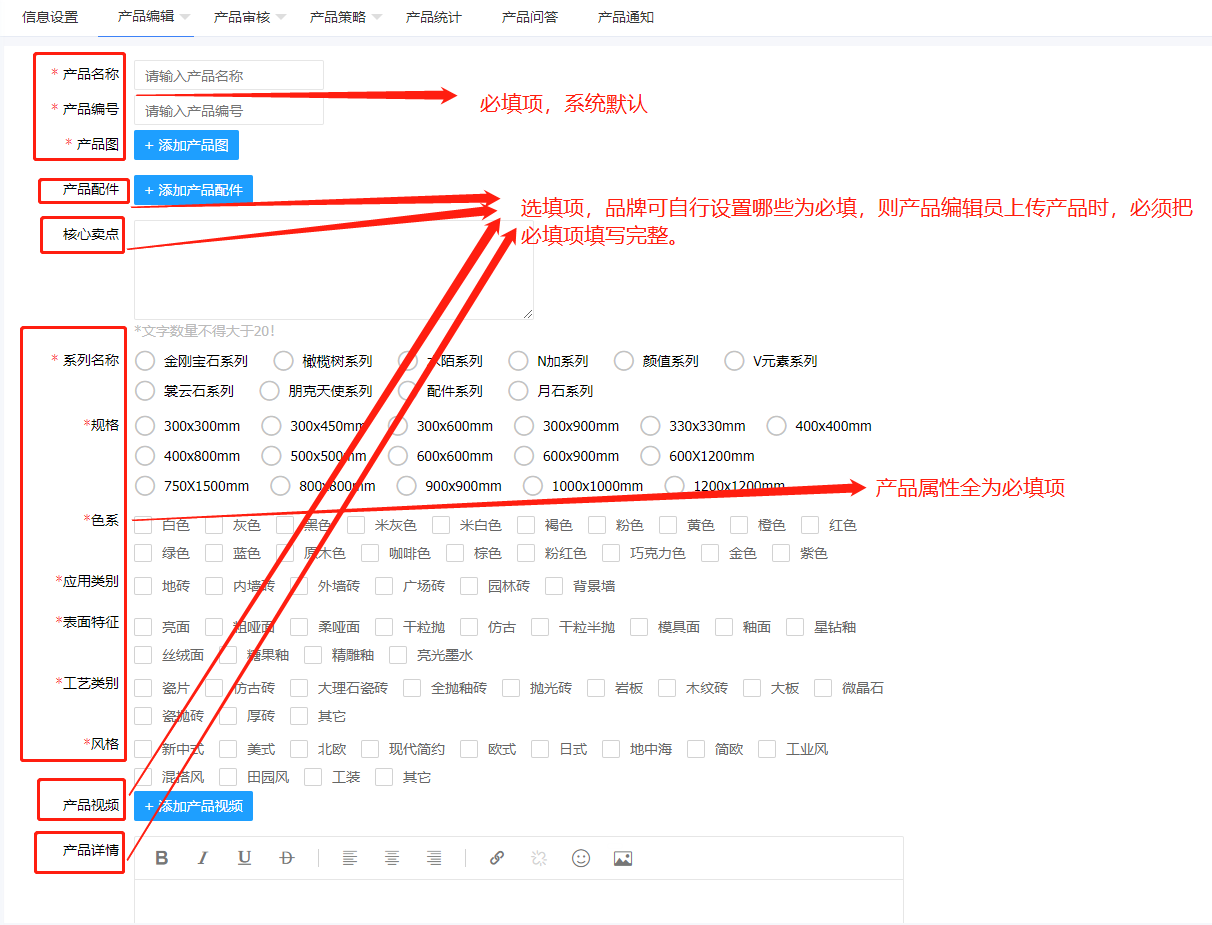Open the 产品审核 dropdown arrow
The height and width of the screenshot is (925, 1212).
click(281, 18)
